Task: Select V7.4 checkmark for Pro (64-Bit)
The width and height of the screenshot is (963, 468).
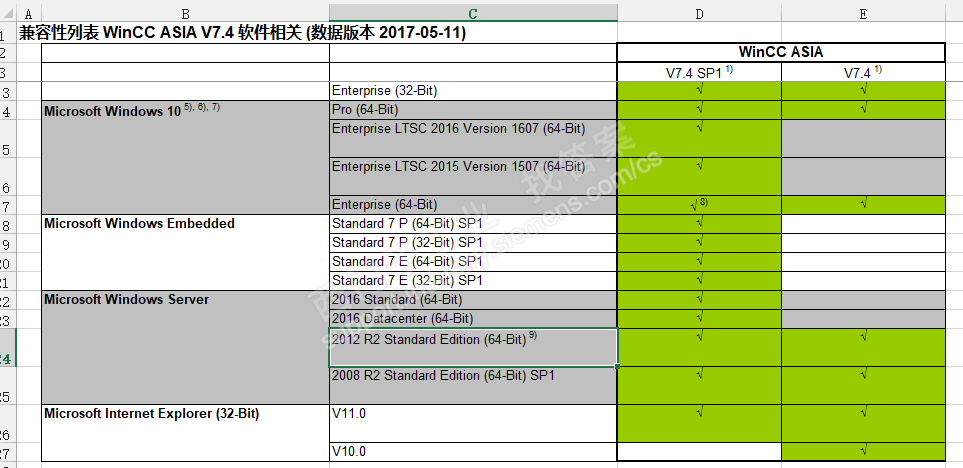Action: pos(863,110)
